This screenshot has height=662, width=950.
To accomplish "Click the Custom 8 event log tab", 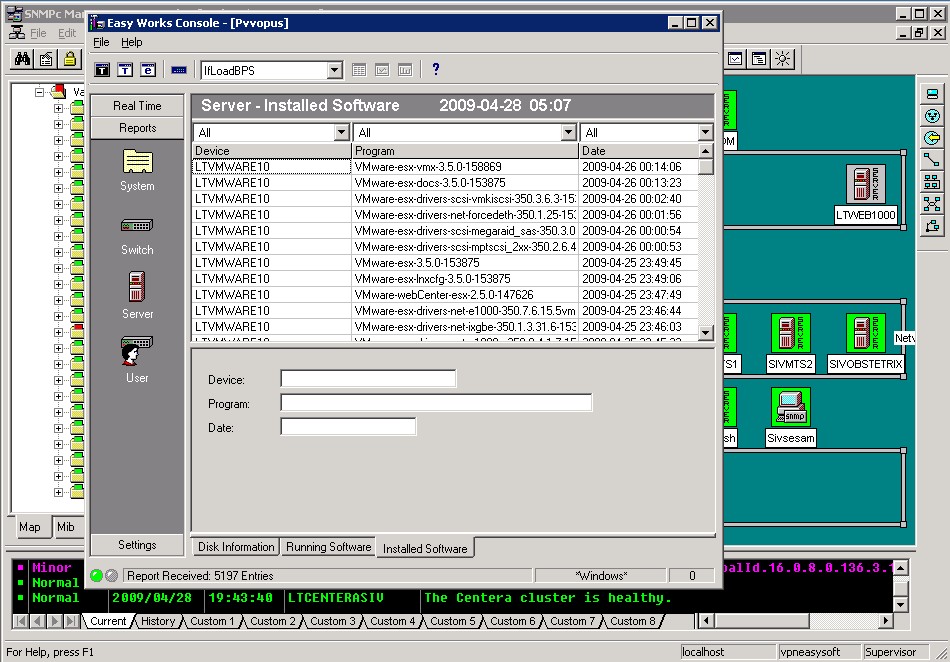I will (x=633, y=621).
